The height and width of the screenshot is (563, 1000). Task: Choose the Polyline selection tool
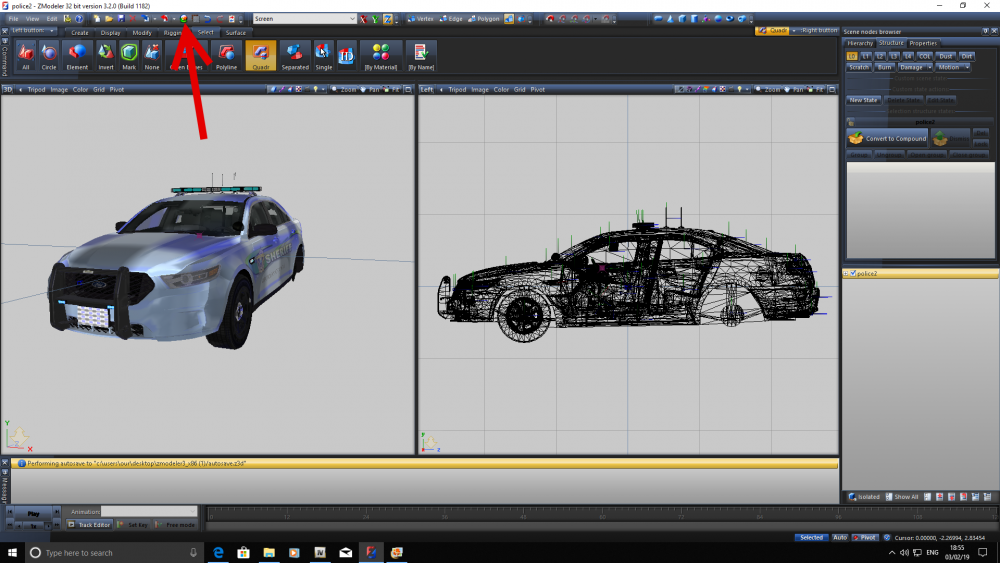(227, 56)
